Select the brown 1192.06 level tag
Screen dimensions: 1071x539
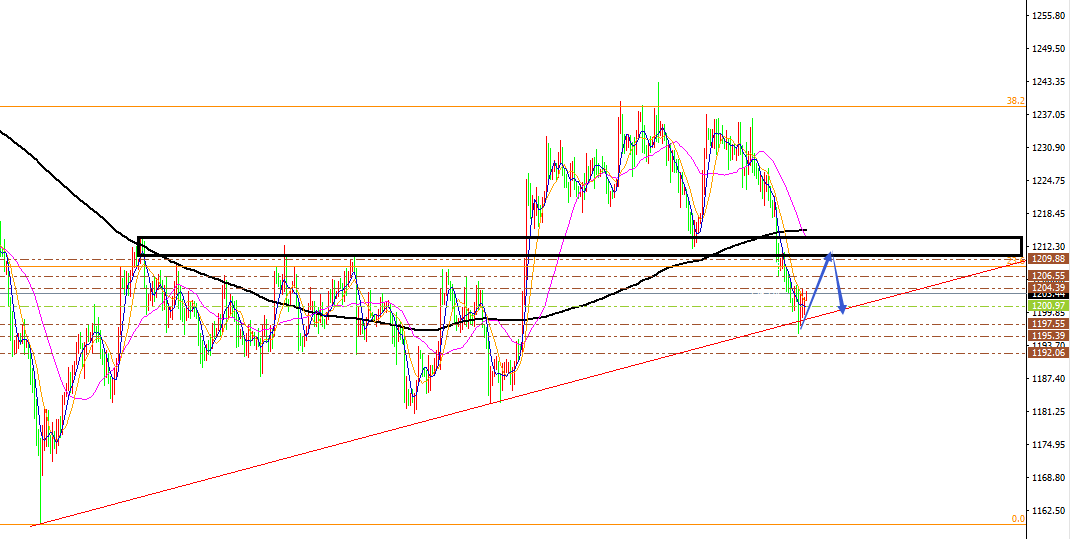1048,353
